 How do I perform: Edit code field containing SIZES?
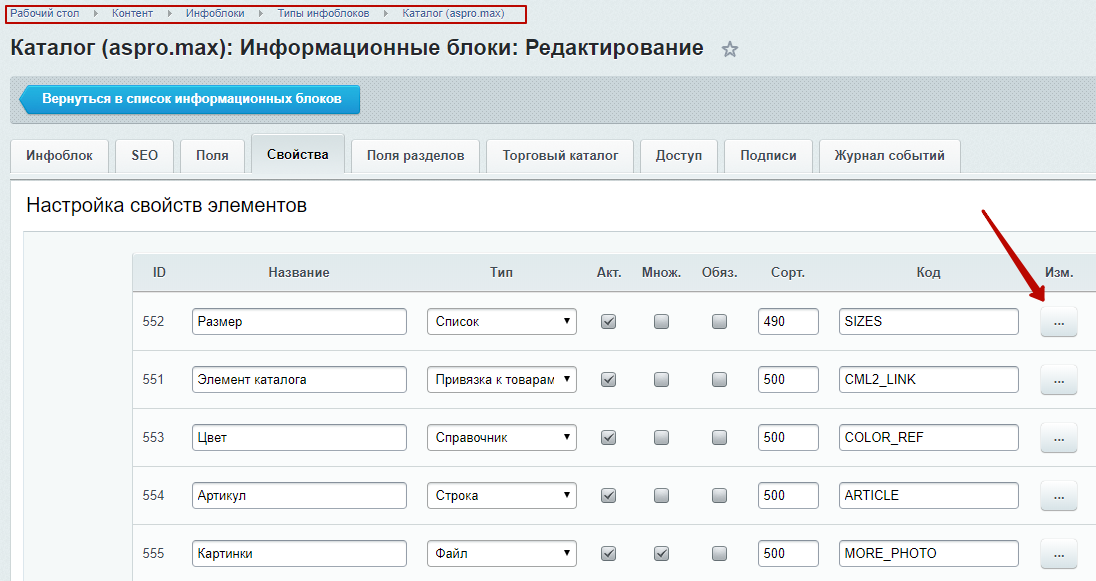pos(928,322)
